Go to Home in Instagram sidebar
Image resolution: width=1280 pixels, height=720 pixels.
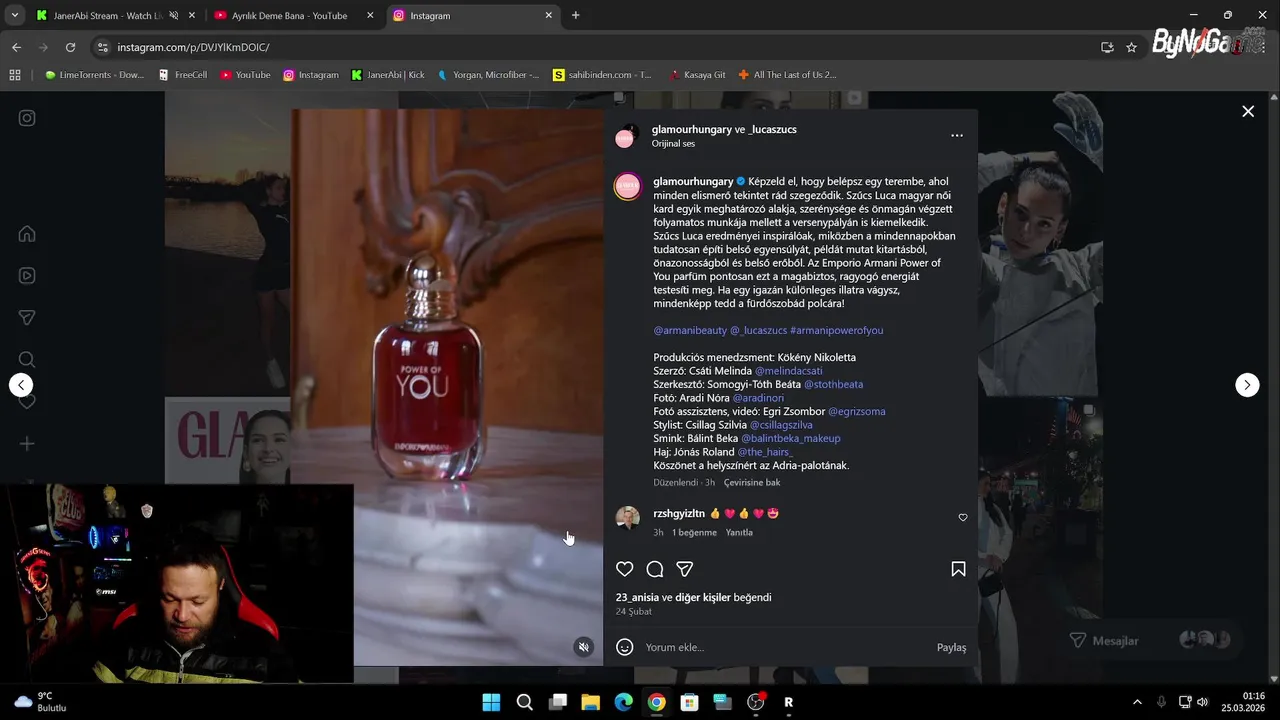pyautogui.click(x=27, y=234)
